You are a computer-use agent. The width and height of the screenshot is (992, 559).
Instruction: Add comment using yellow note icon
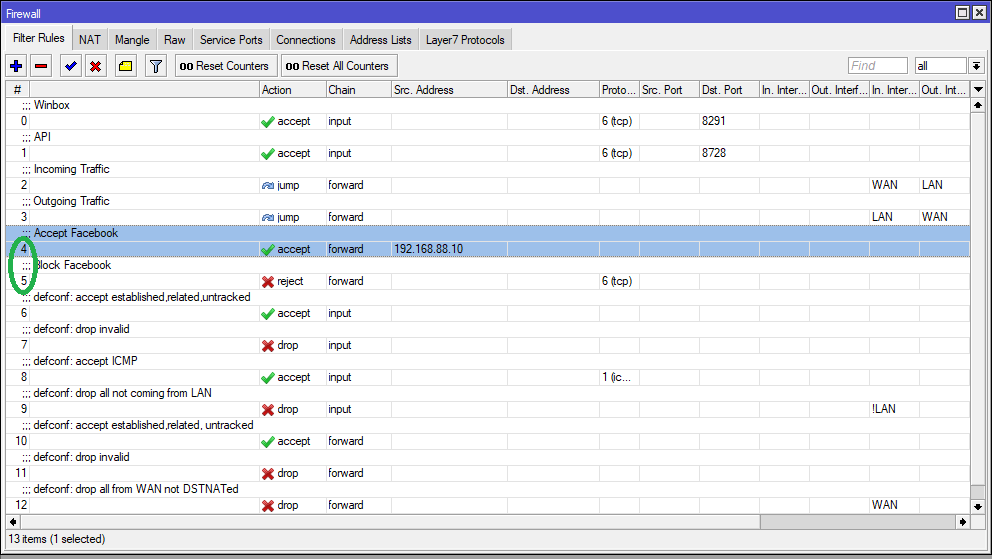125,66
